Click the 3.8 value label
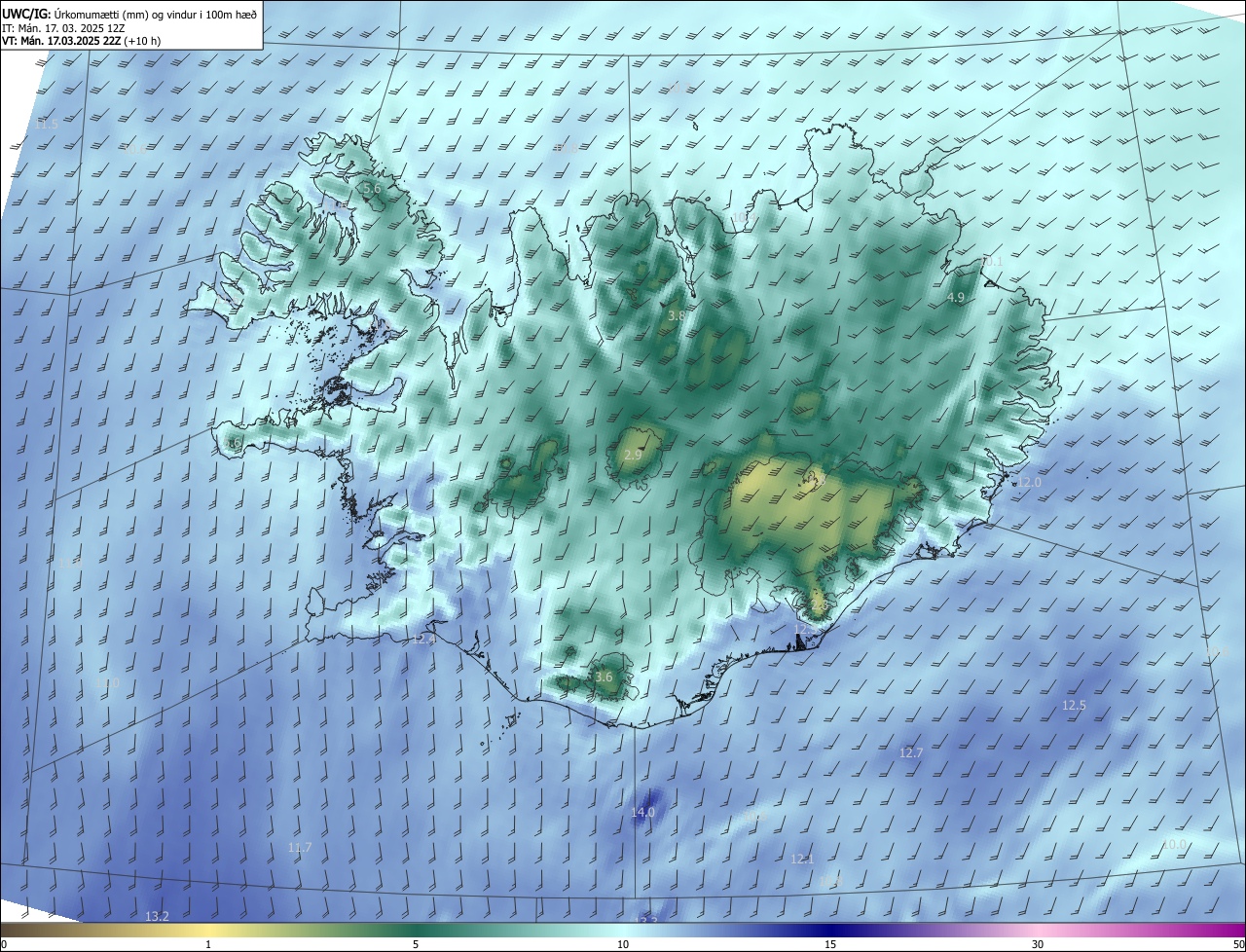This screenshot has height=952, width=1246. click(x=677, y=316)
